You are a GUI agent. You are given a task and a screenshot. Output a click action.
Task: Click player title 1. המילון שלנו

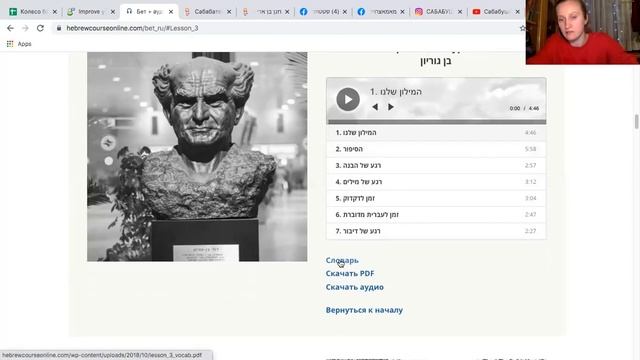click(396, 92)
